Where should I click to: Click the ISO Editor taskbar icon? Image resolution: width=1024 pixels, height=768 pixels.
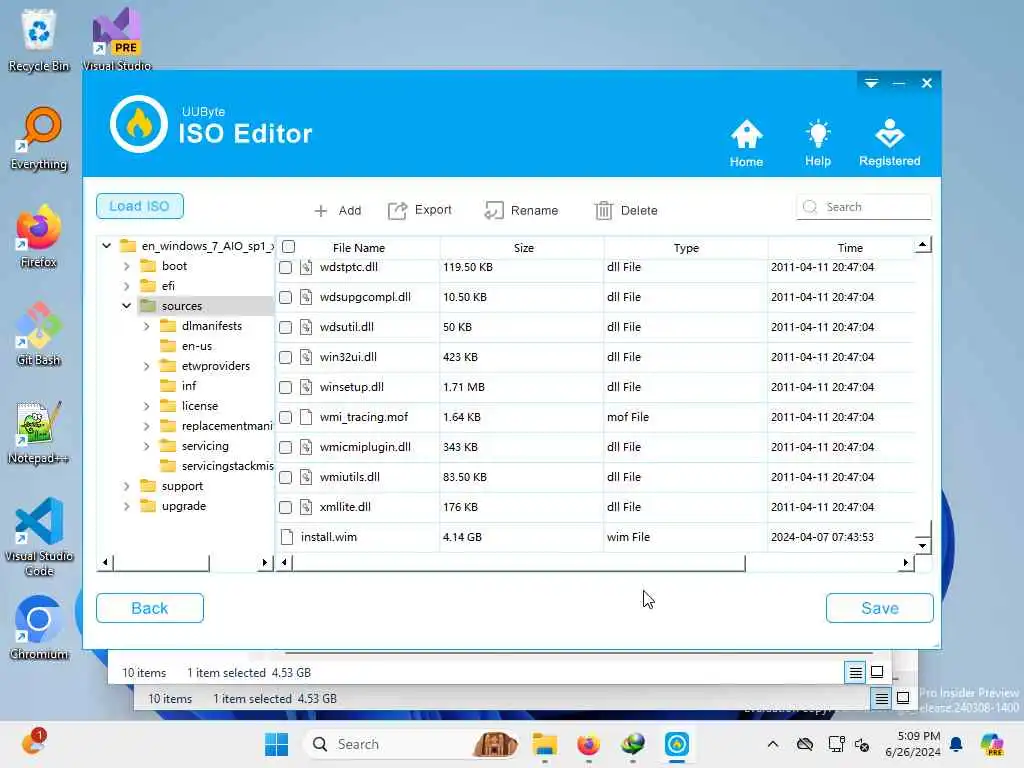click(x=677, y=744)
